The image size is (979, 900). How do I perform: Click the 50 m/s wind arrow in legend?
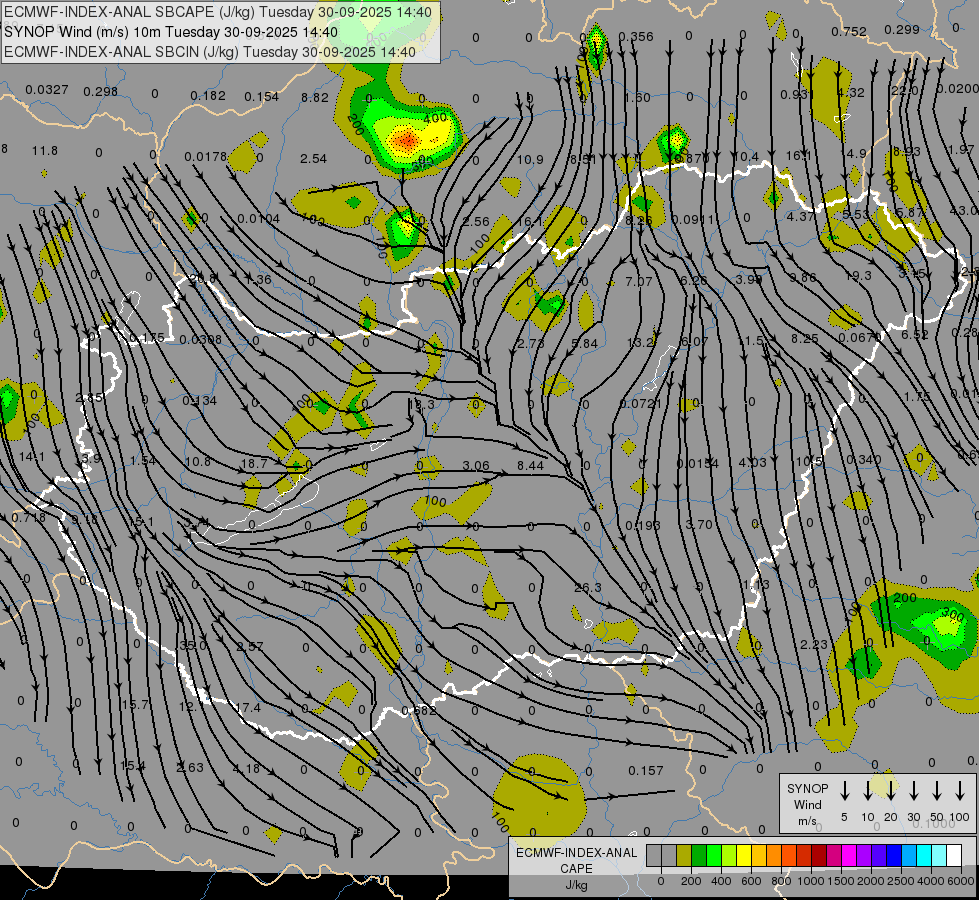click(x=937, y=791)
